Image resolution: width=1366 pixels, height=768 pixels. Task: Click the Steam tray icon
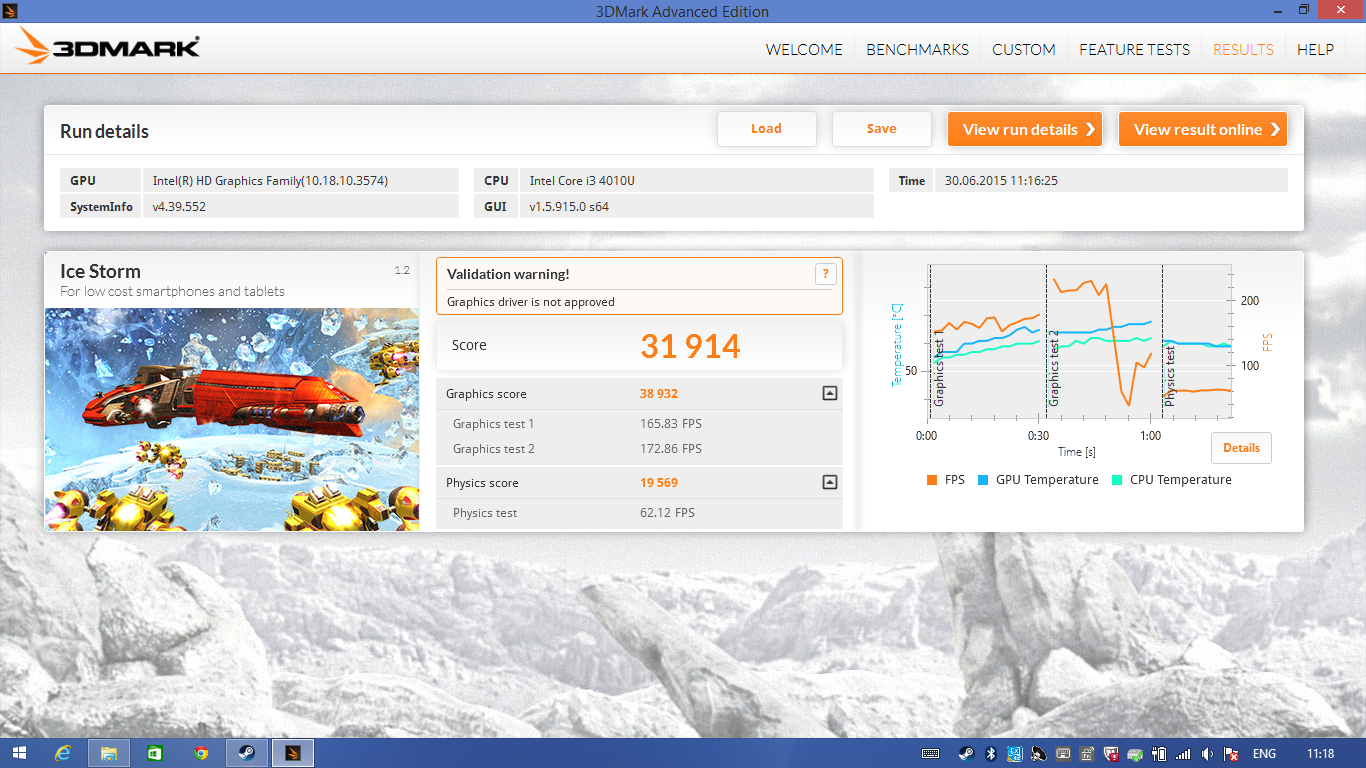point(966,754)
